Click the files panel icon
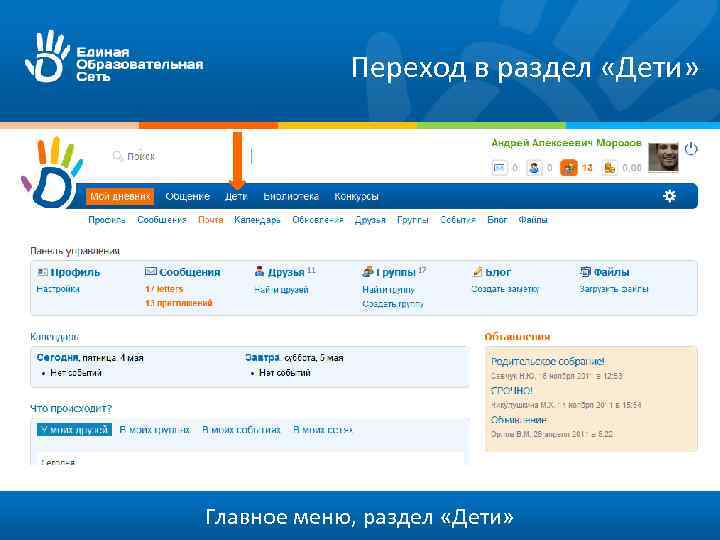Screen dimensions: 720x540 click(585, 272)
